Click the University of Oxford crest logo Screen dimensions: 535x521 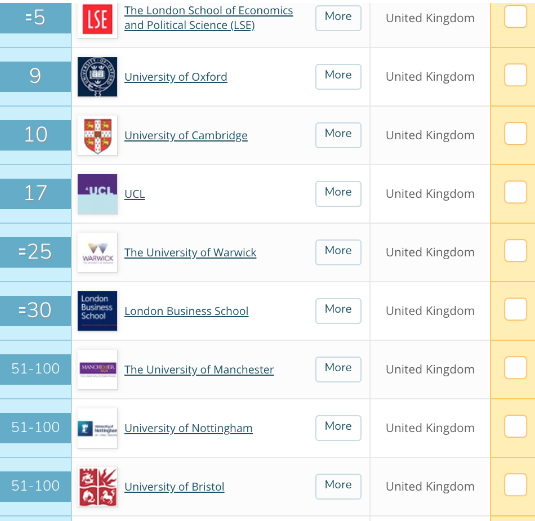98,77
